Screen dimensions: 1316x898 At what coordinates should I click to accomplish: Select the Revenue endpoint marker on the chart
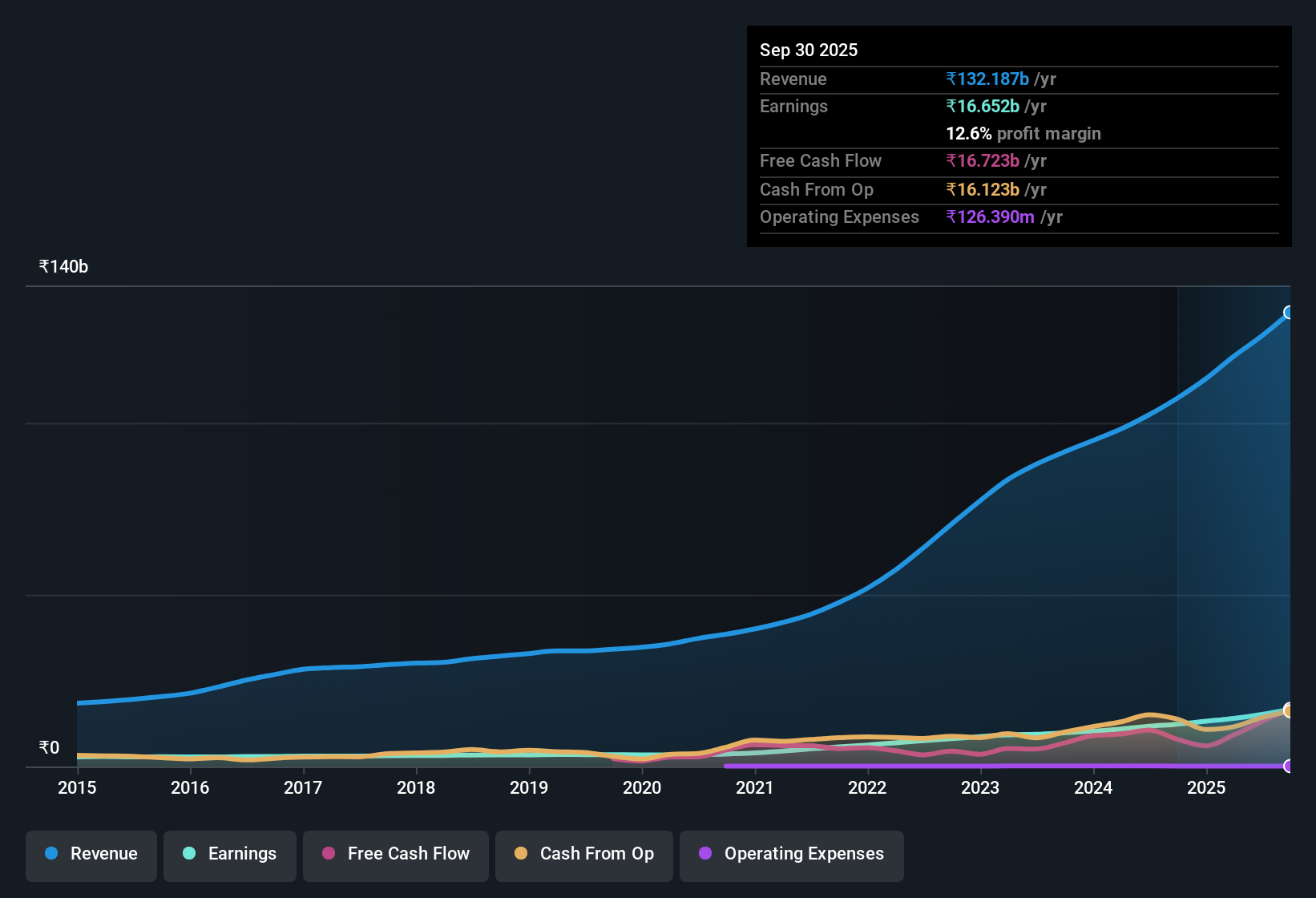(1289, 311)
